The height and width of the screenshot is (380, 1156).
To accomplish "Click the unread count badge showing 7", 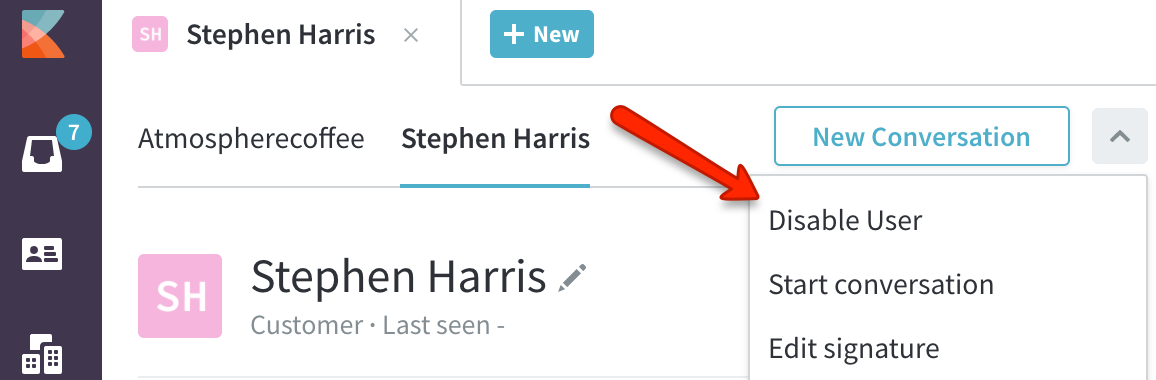I will click(74, 133).
